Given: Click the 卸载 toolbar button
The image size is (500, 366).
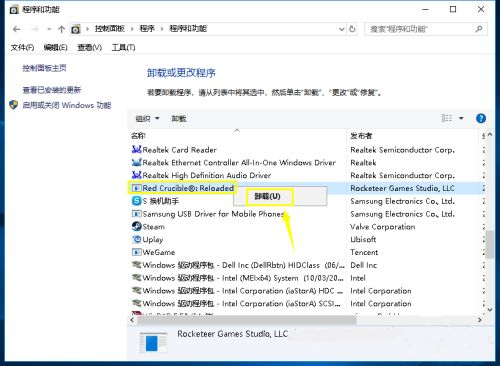Looking at the screenshot, I should click(x=179, y=118).
